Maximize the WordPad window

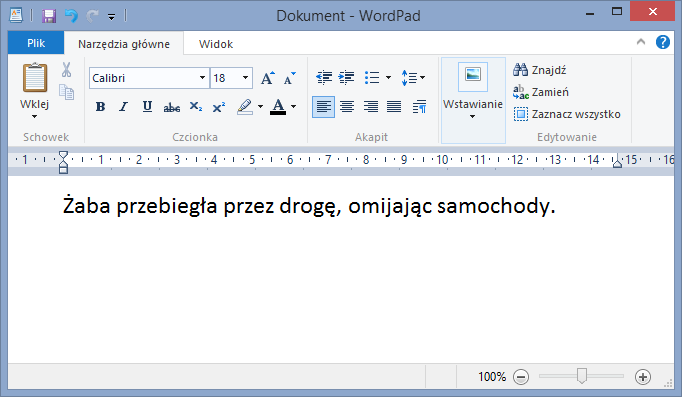click(x=617, y=12)
